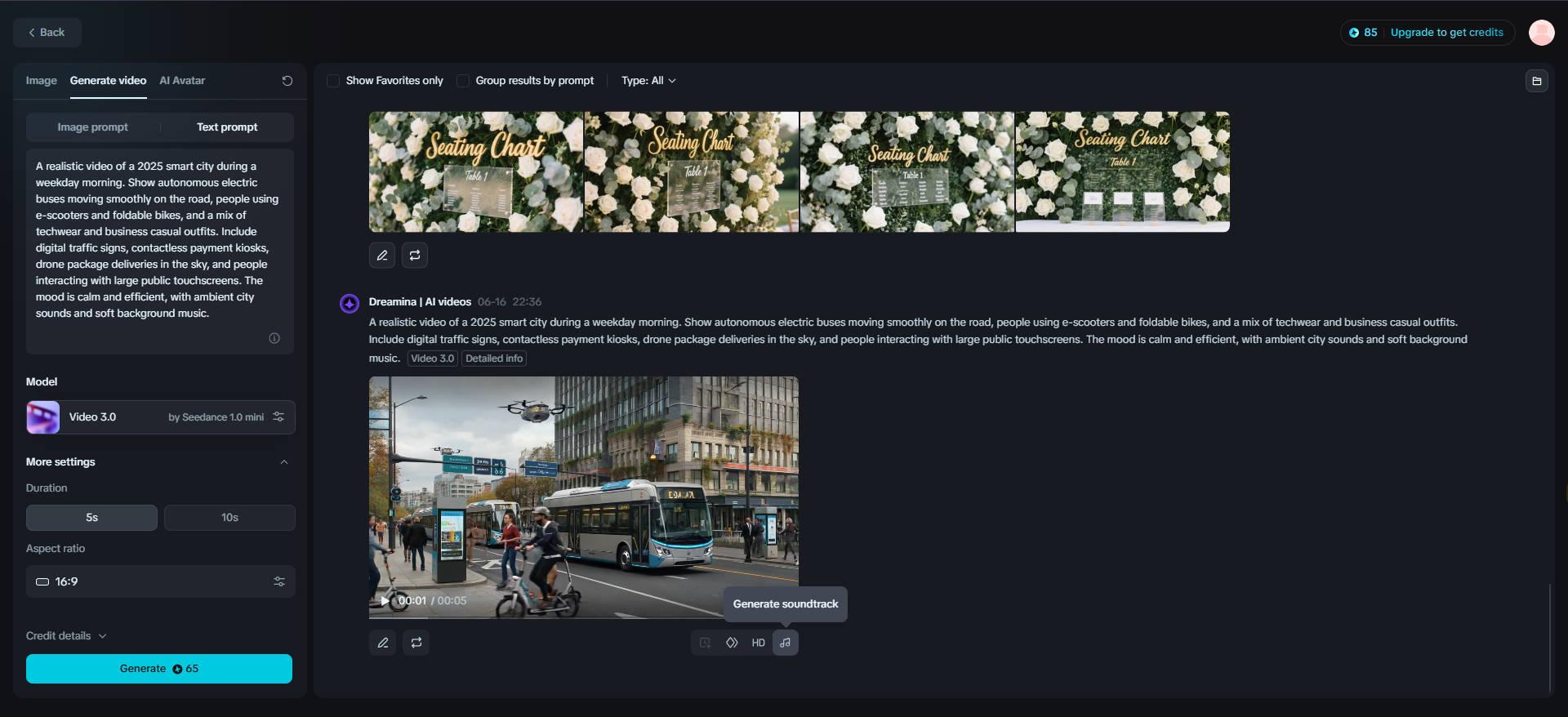
Task: Collapse the More settings section
Action: tap(284, 462)
